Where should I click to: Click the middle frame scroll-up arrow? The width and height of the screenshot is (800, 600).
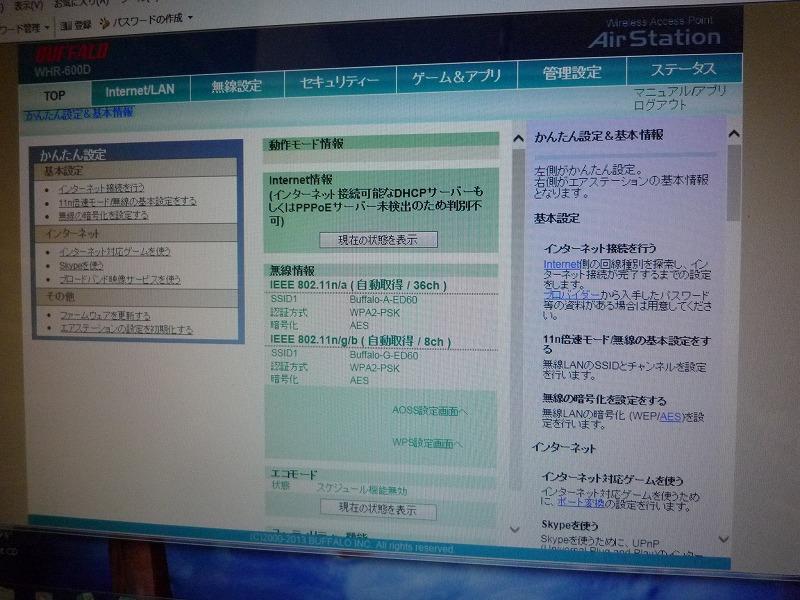click(x=518, y=138)
